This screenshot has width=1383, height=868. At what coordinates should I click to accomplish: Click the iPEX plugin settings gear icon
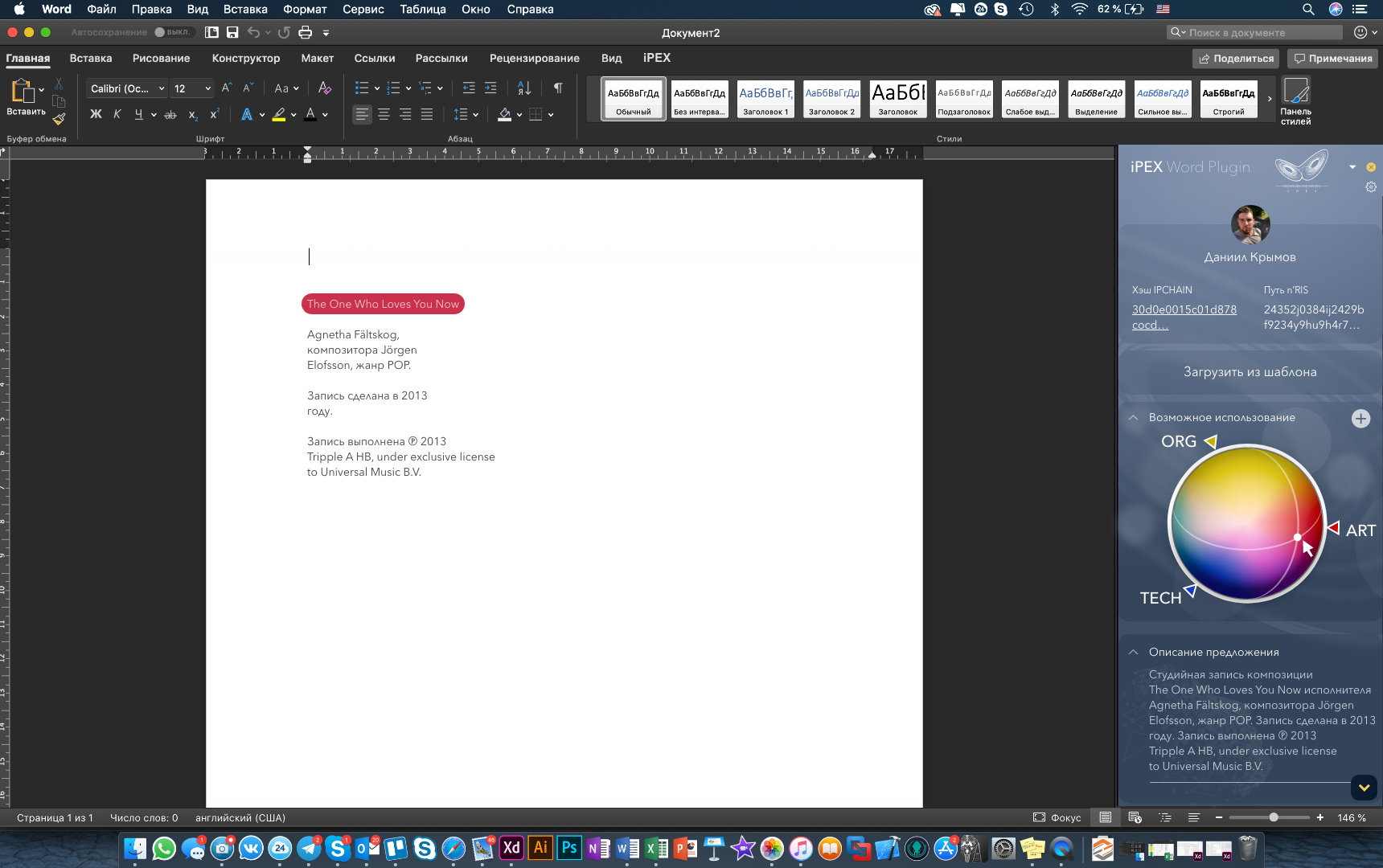(x=1371, y=187)
